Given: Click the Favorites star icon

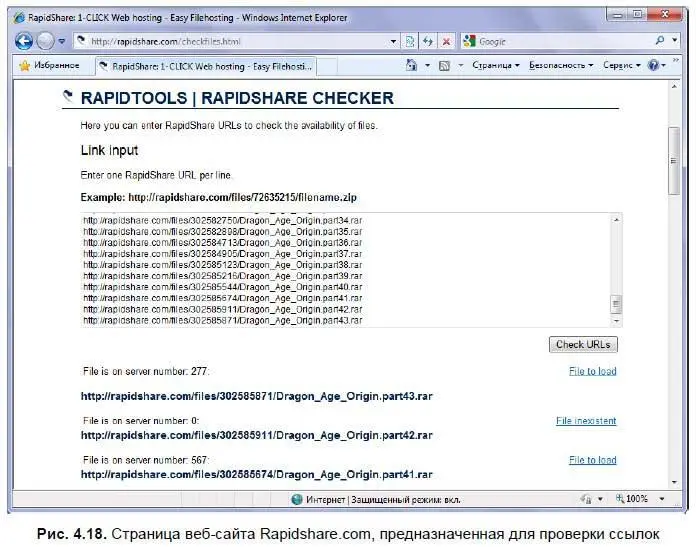Looking at the screenshot, I should (25, 65).
